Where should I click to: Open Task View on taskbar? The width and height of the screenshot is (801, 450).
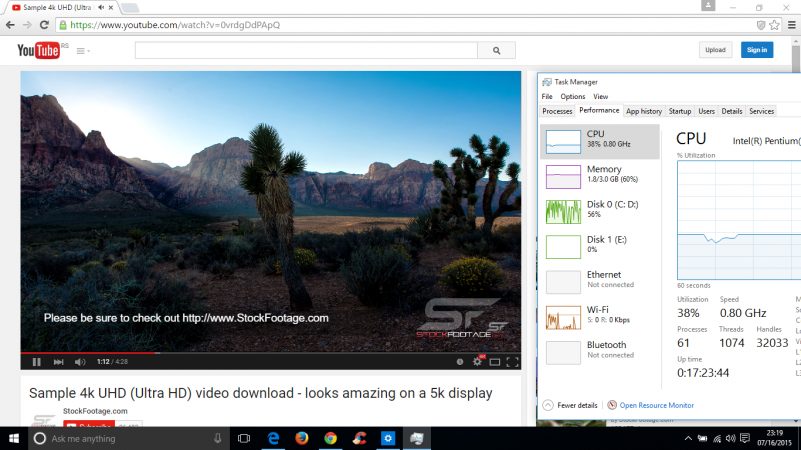click(x=244, y=438)
